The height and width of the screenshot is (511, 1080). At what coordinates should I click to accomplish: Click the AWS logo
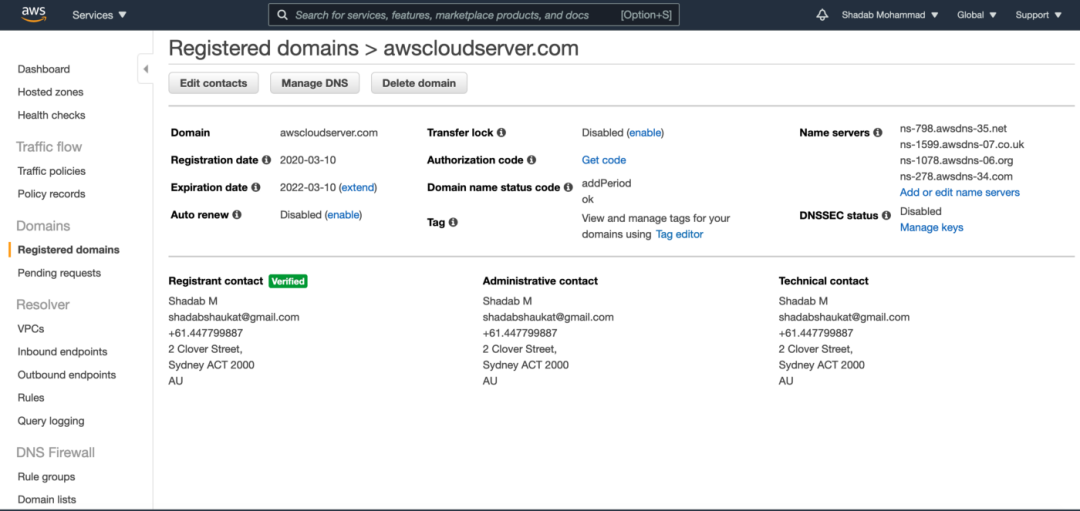click(34, 14)
